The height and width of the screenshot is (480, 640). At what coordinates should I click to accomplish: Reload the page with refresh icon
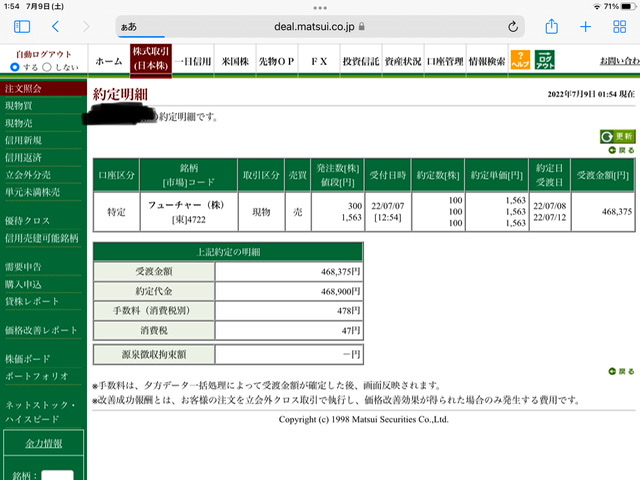[513, 27]
